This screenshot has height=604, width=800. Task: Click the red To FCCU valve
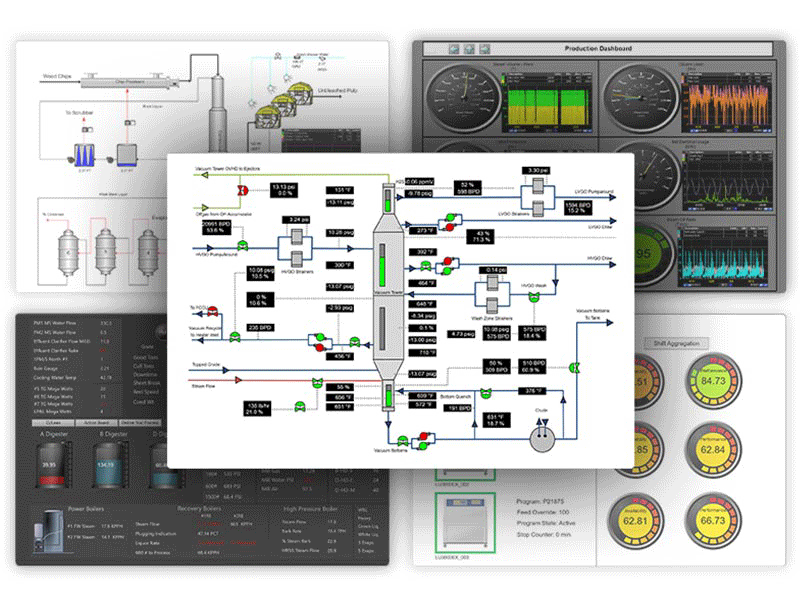[213, 310]
